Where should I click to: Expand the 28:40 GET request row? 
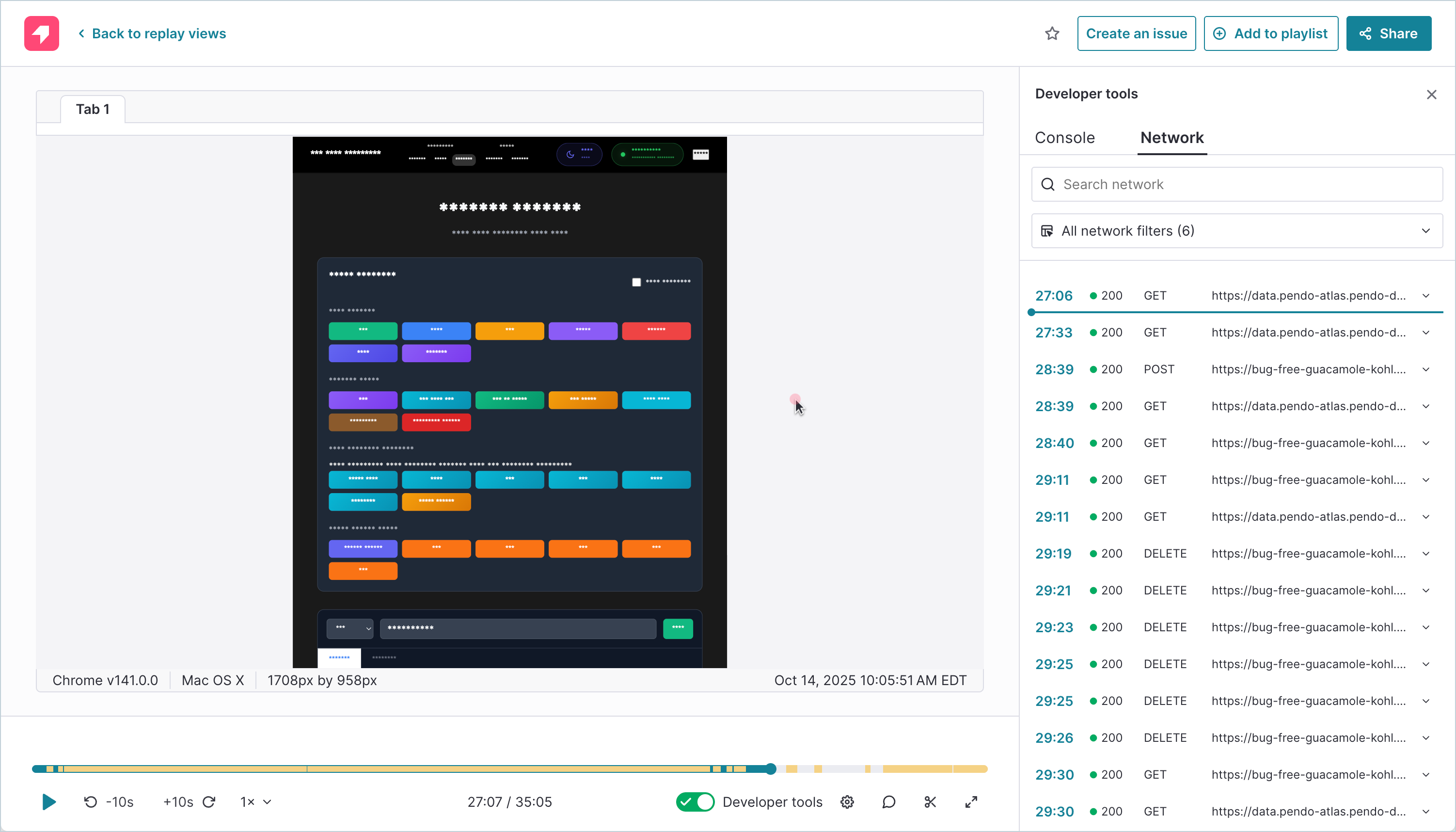[1426, 443]
